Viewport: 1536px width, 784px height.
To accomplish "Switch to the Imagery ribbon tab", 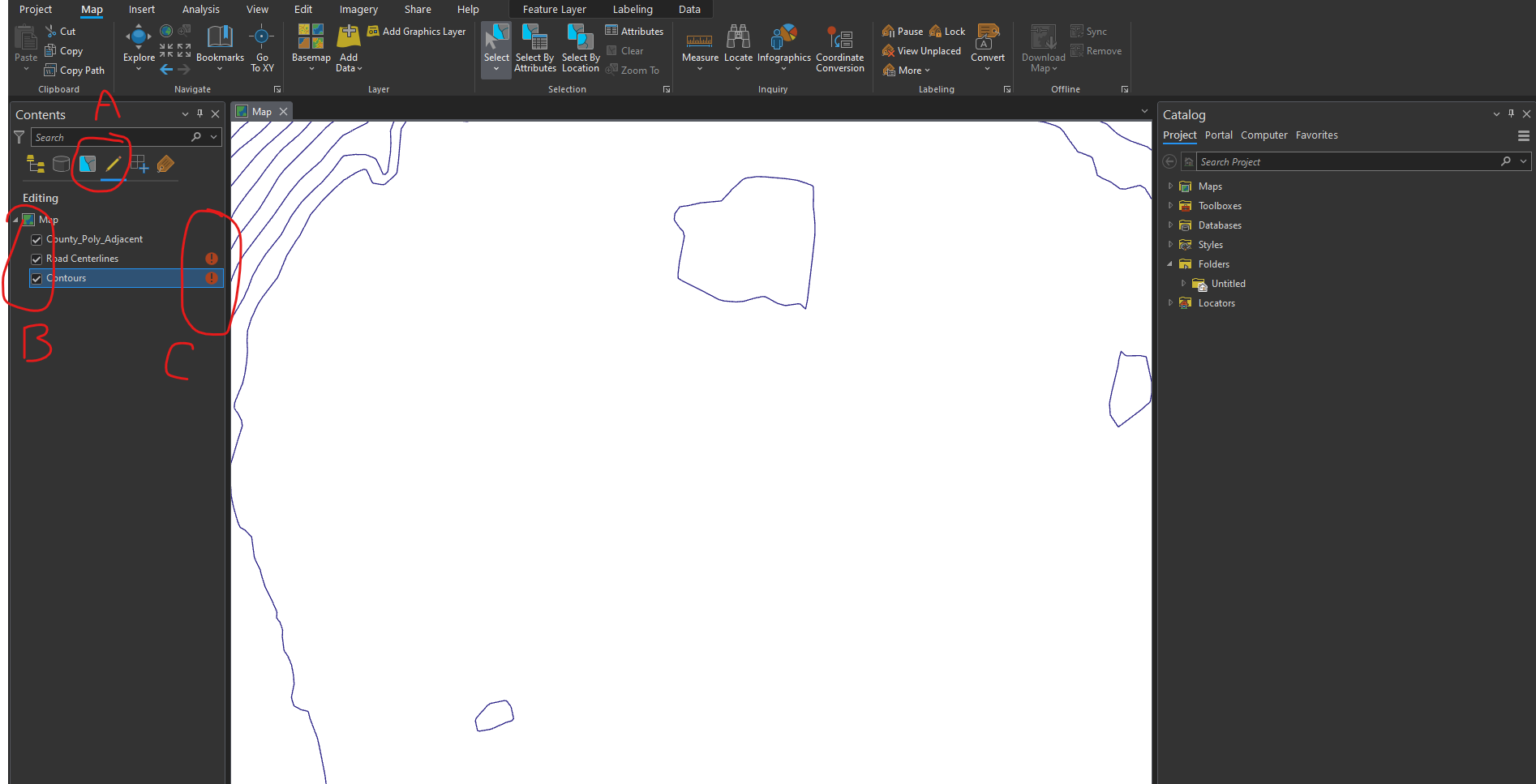I will [x=358, y=9].
